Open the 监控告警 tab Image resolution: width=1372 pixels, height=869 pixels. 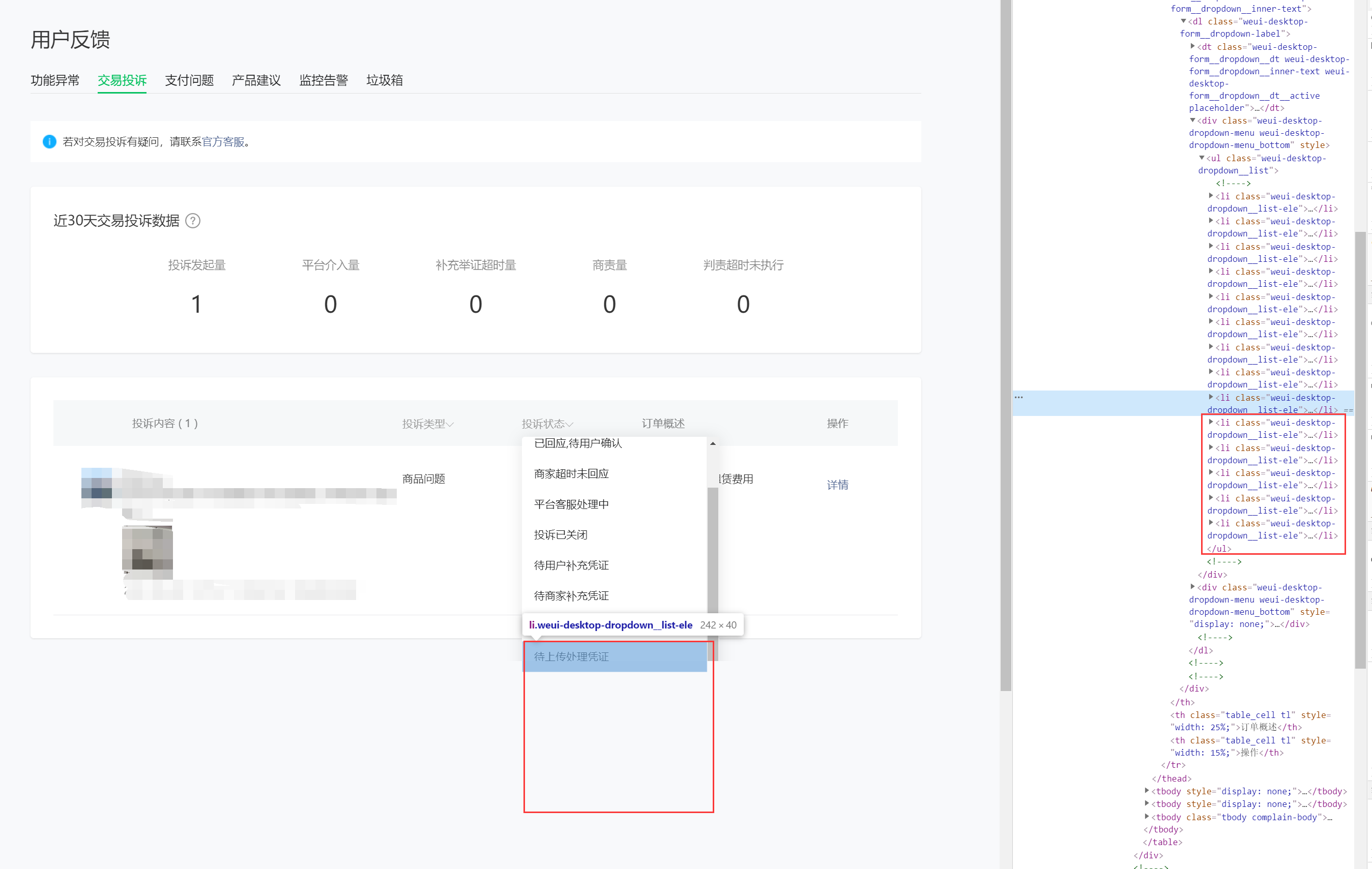(x=323, y=80)
